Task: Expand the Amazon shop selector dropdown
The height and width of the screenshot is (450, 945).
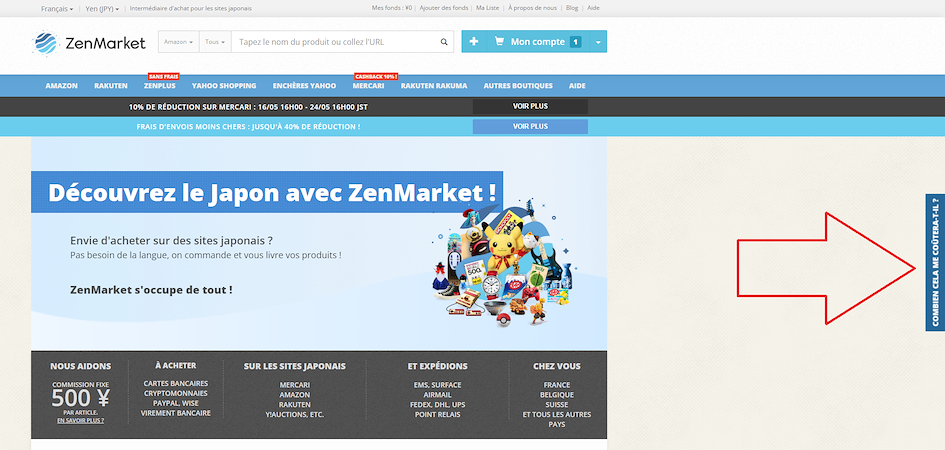Action: point(178,42)
